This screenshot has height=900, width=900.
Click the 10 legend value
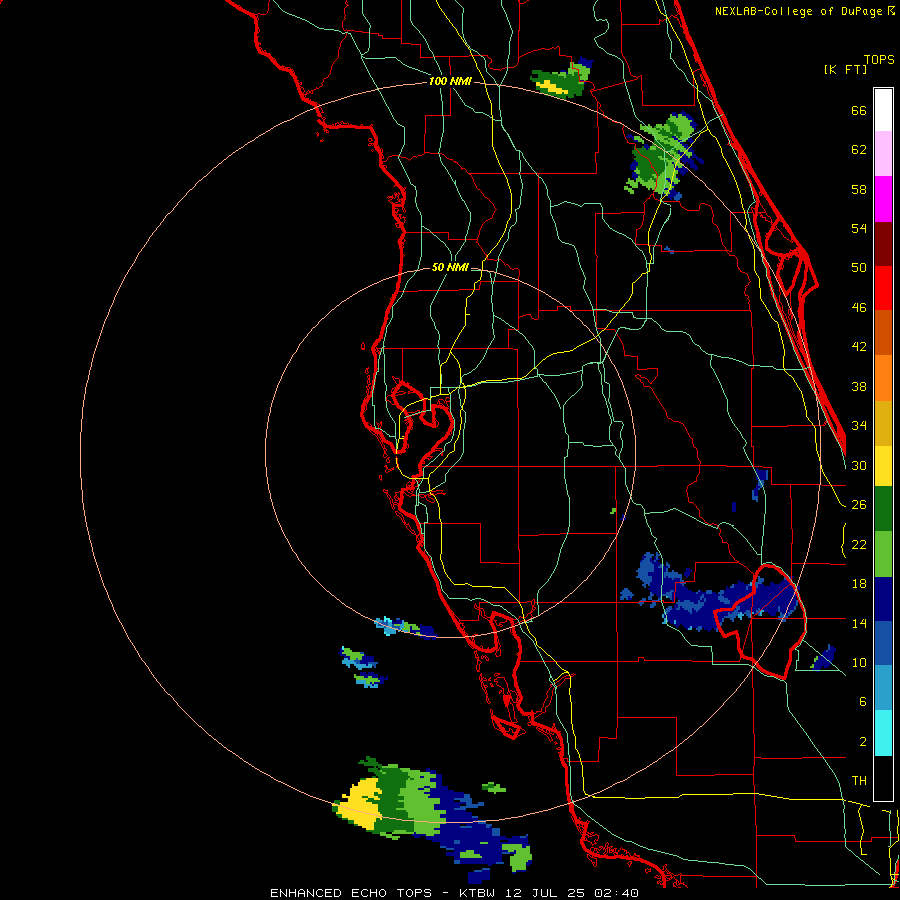[x=859, y=662]
